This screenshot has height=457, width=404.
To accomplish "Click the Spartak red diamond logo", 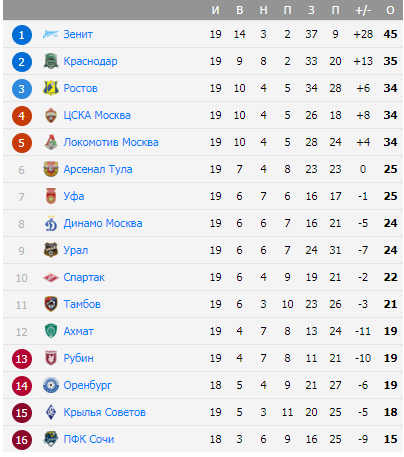I will point(51,277).
